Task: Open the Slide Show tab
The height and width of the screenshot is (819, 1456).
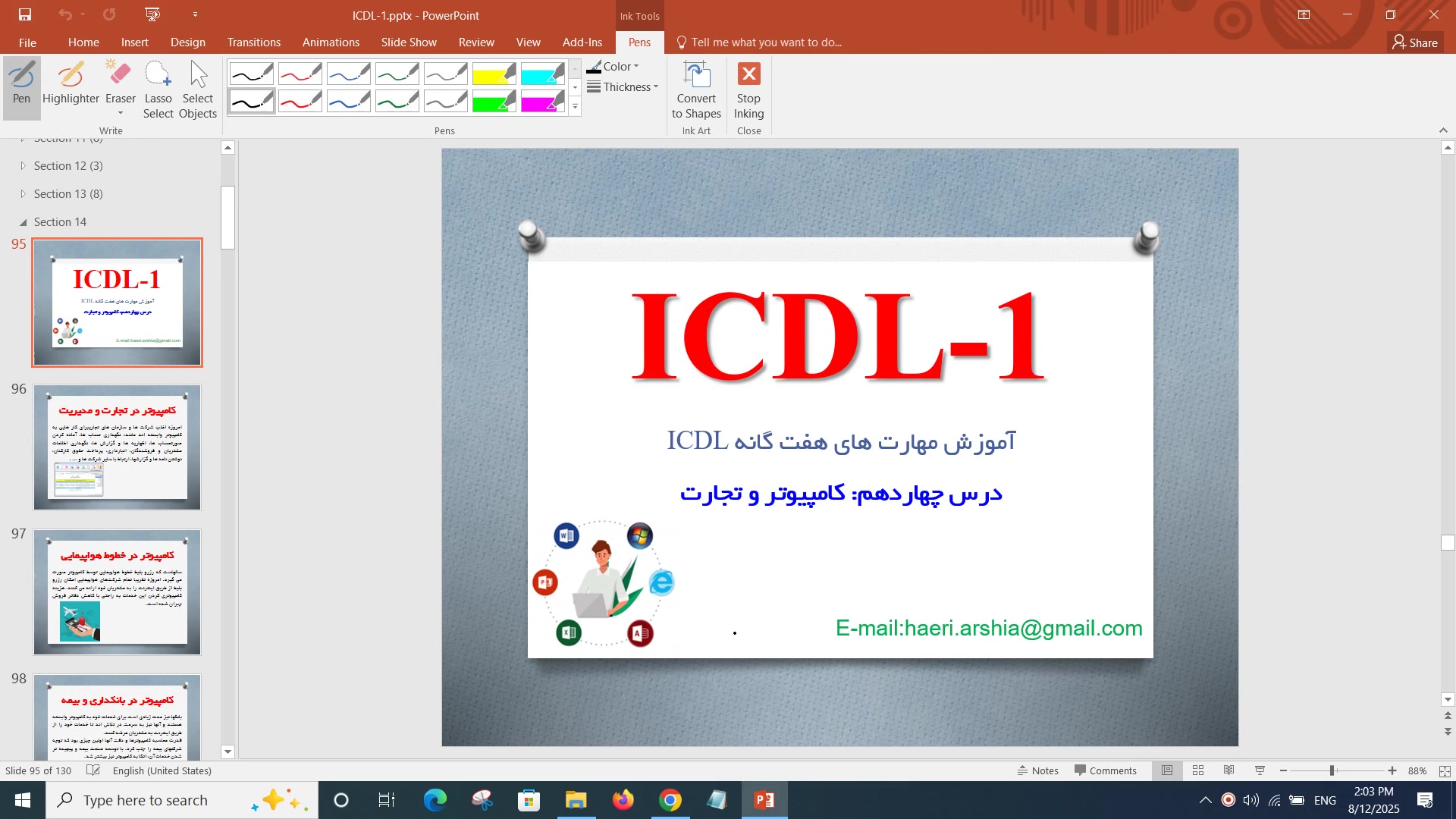Action: (x=409, y=42)
